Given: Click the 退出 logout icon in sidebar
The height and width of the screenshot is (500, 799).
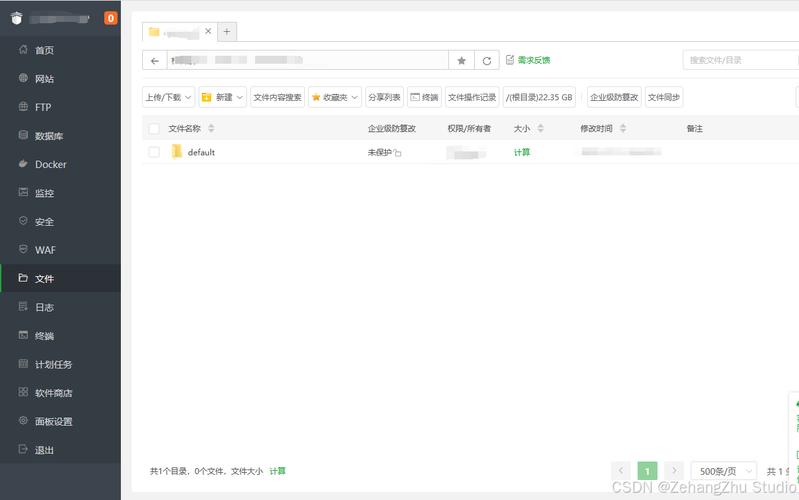Looking at the screenshot, I should pyautogui.click(x=23, y=450).
